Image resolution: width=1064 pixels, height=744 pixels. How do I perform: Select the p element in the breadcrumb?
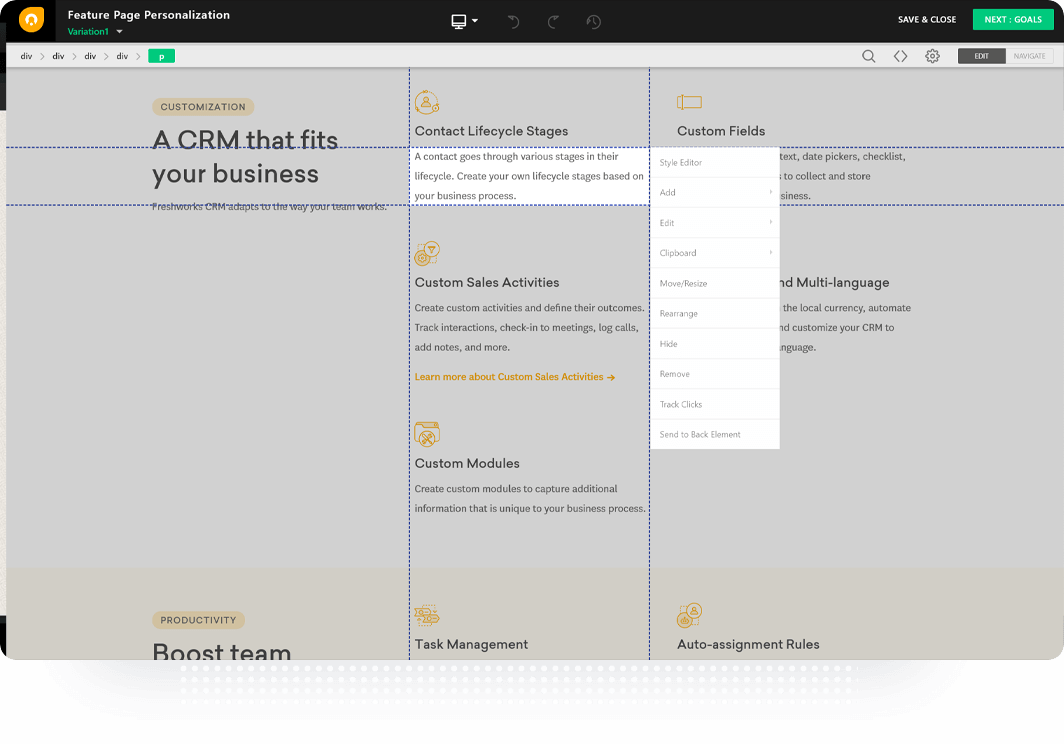pos(161,56)
